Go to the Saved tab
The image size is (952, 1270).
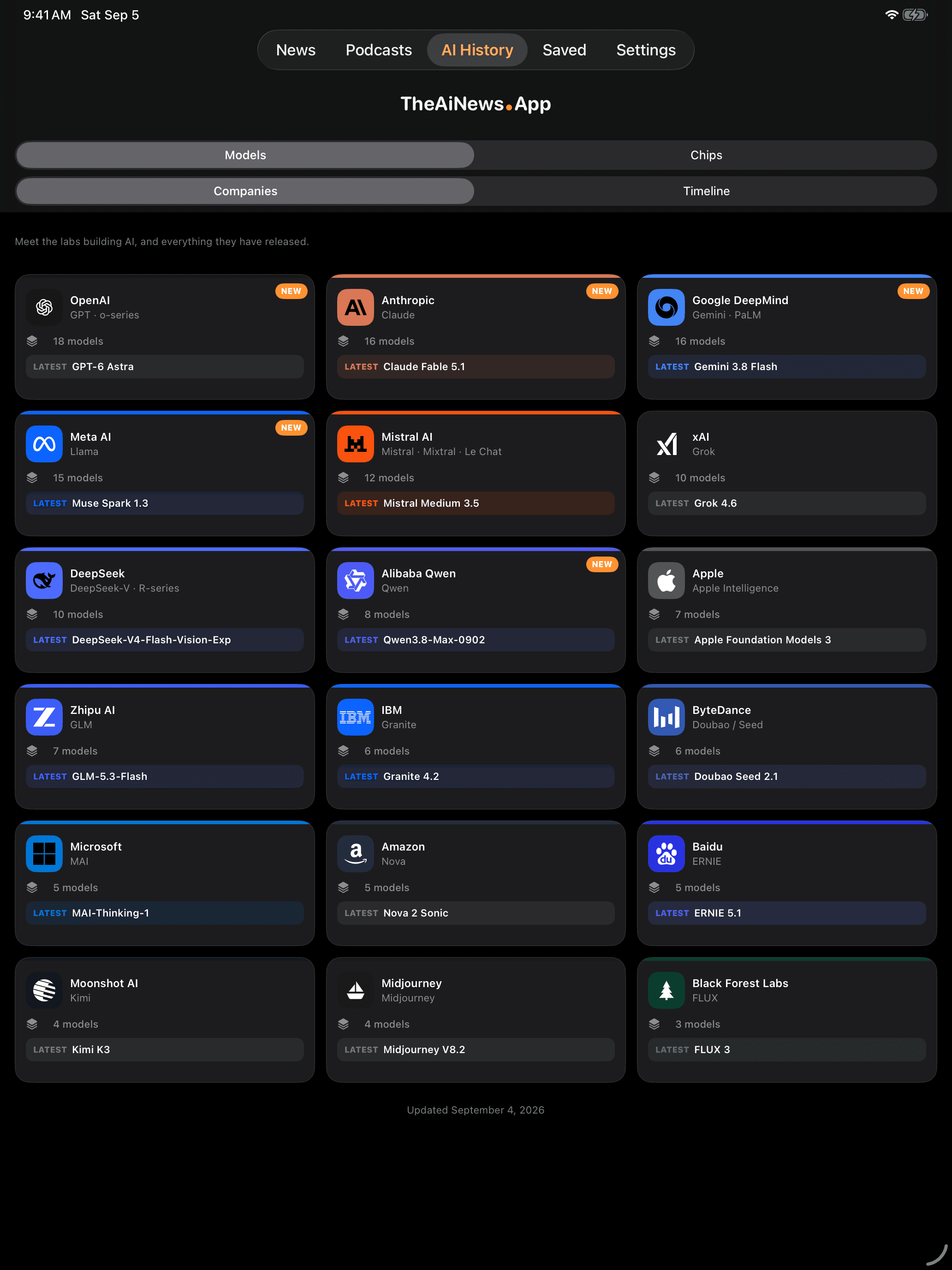click(564, 50)
